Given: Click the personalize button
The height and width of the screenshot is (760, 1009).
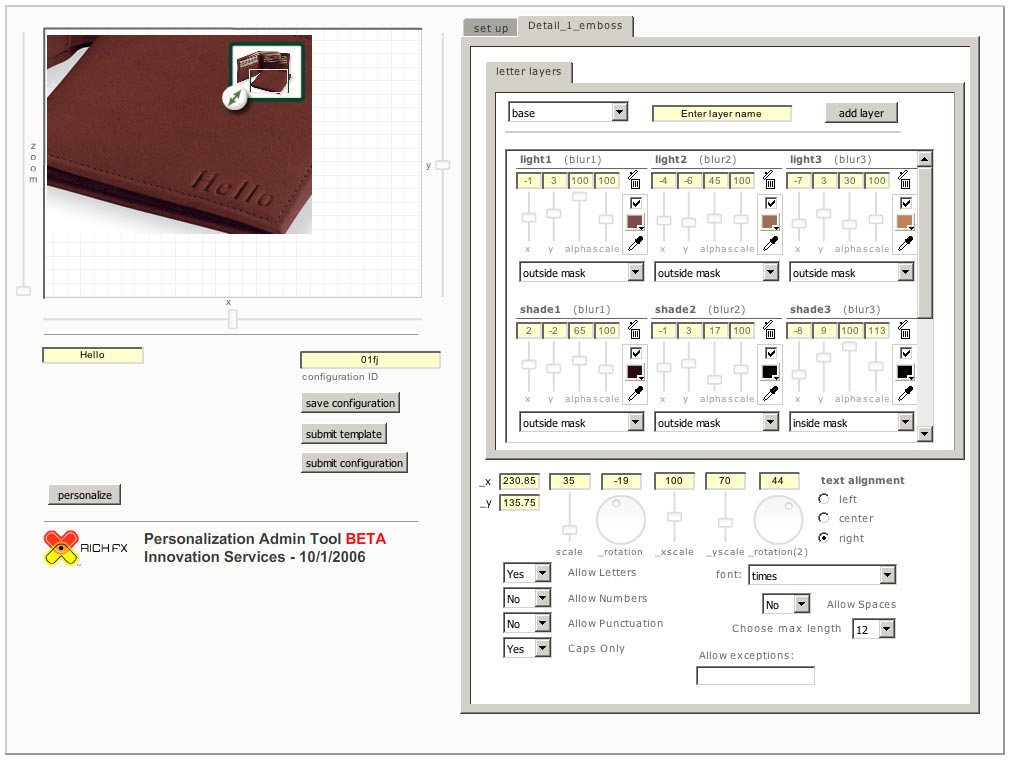Looking at the screenshot, I should click(84, 495).
